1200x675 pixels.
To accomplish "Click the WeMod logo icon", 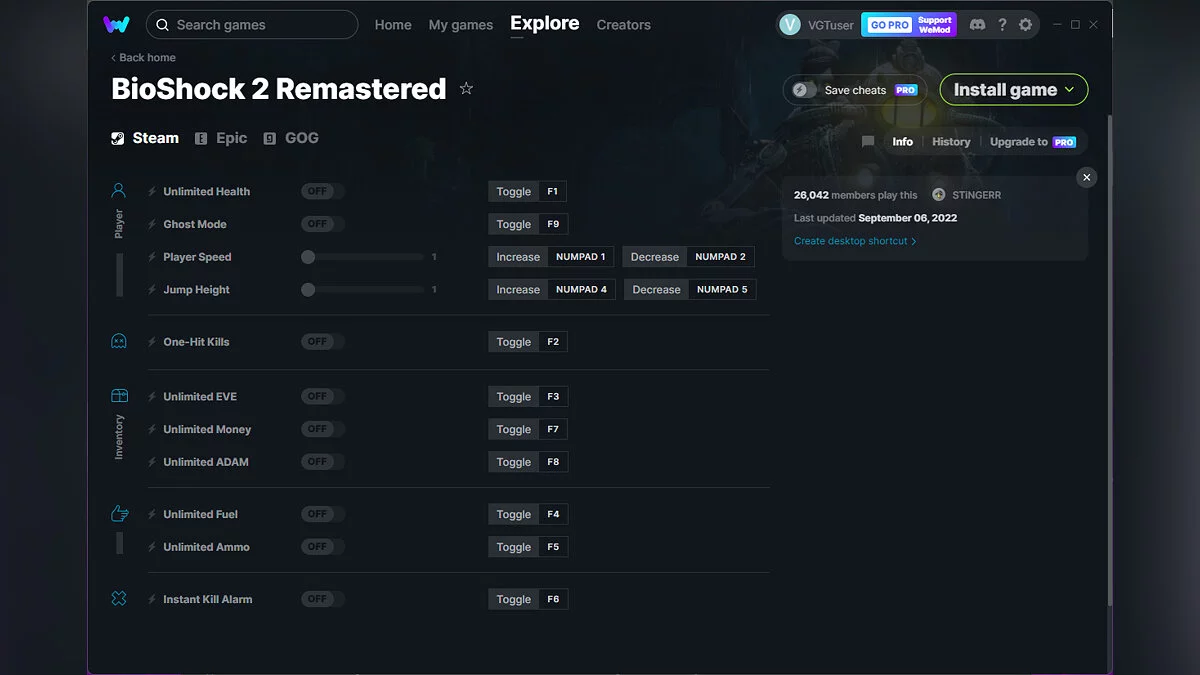I will point(116,24).
